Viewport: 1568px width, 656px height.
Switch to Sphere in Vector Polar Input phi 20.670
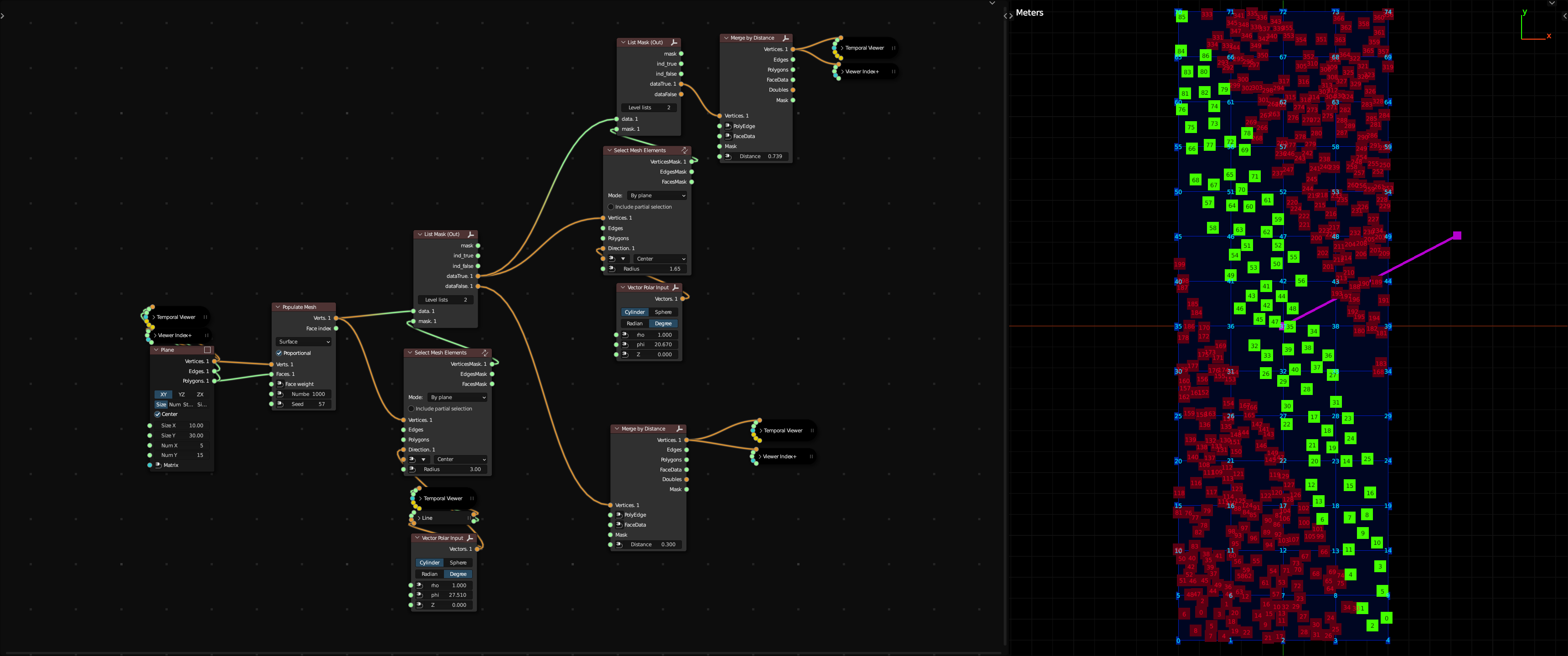click(x=663, y=312)
